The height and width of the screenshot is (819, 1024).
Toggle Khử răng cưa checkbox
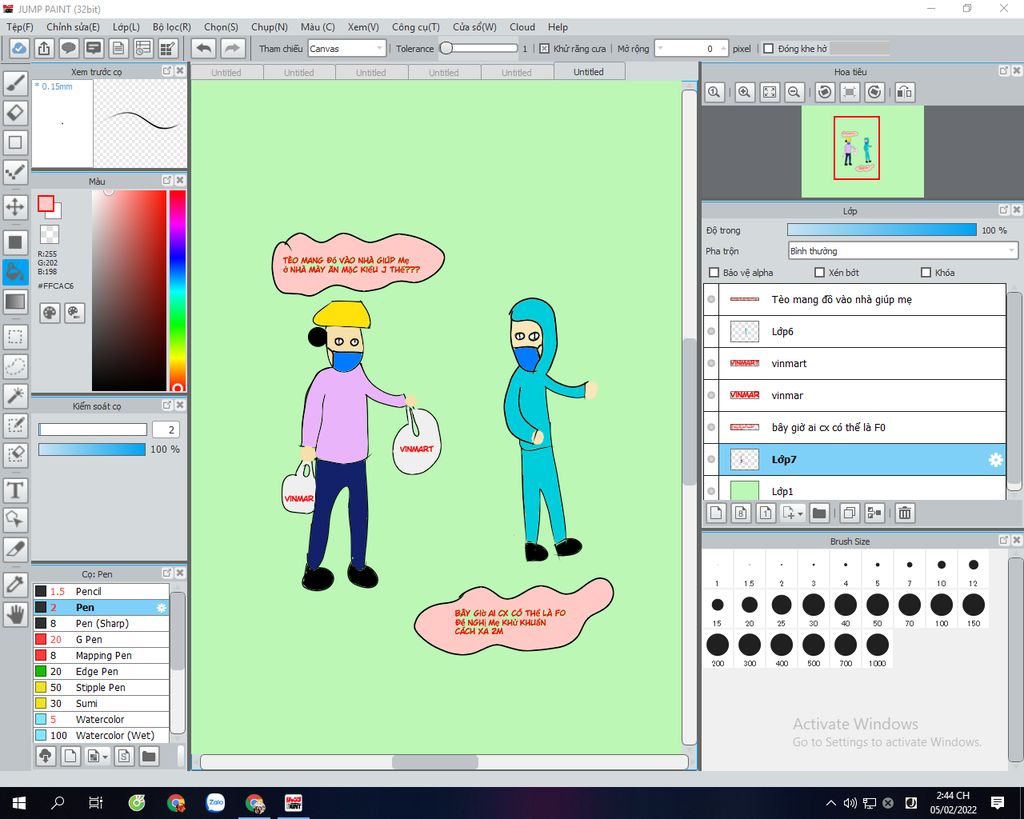tap(544, 48)
